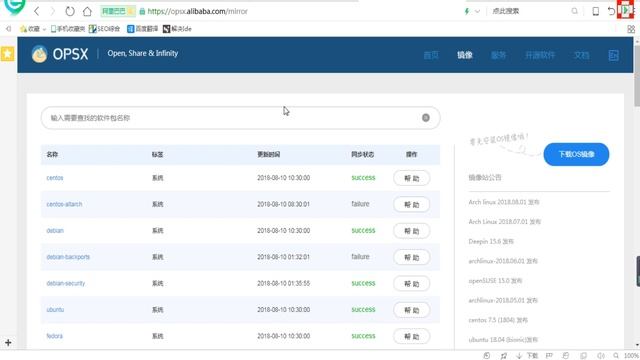Click the login icon at header far right

pos(613,55)
